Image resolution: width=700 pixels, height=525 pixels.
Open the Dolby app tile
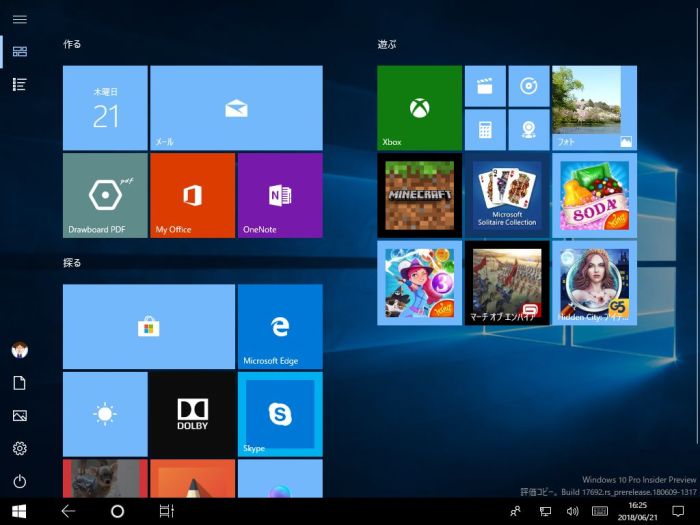click(x=192, y=413)
